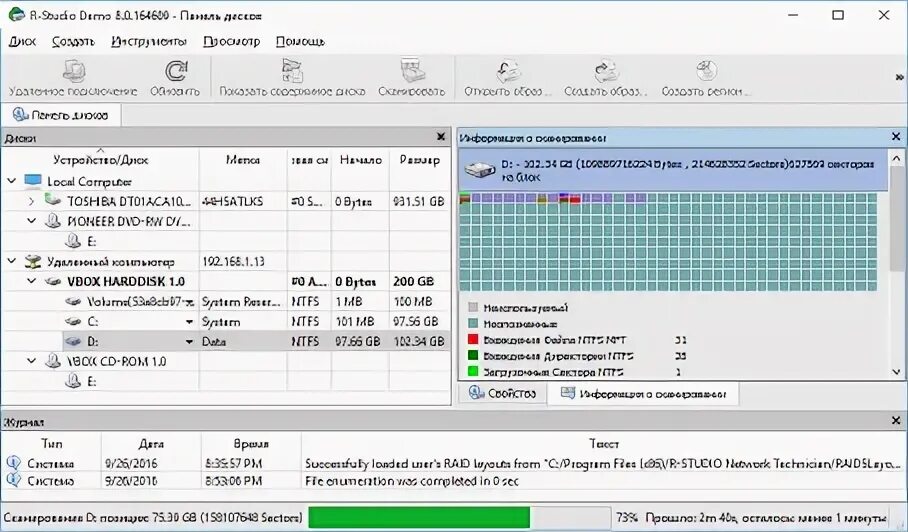Screen dimensions: 908x532
Task: Select the 97.66 GB start cell of D:
Action: (x=358, y=342)
